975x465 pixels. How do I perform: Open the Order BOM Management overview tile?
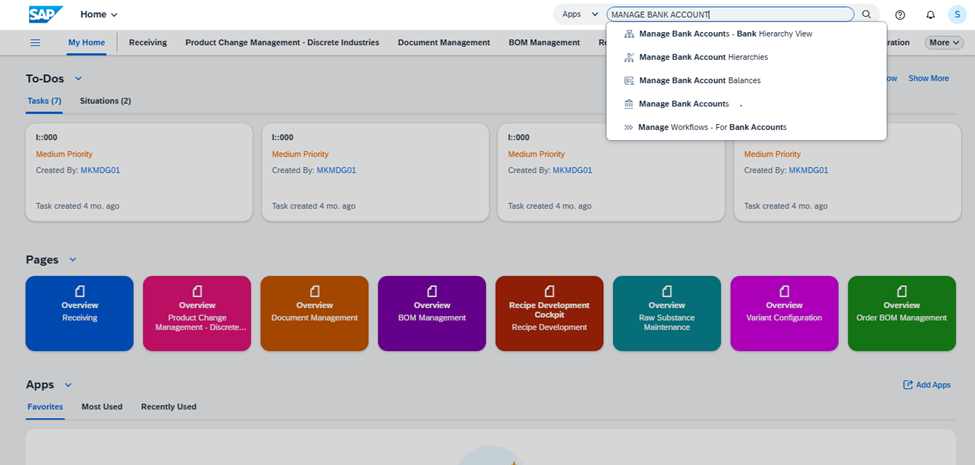click(x=902, y=313)
